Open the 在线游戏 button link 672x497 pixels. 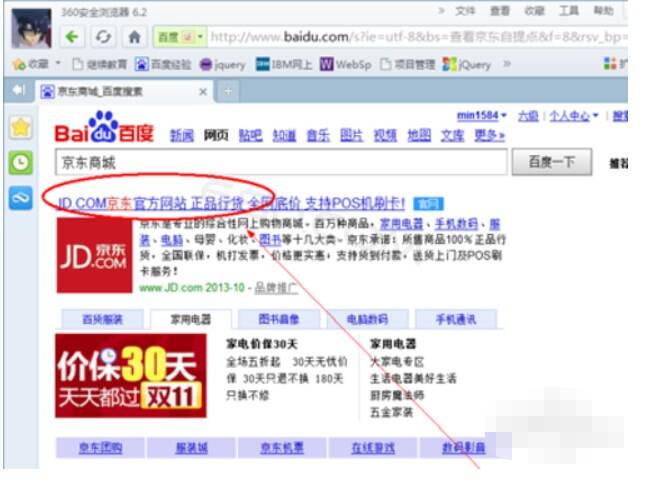click(x=373, y=448)
